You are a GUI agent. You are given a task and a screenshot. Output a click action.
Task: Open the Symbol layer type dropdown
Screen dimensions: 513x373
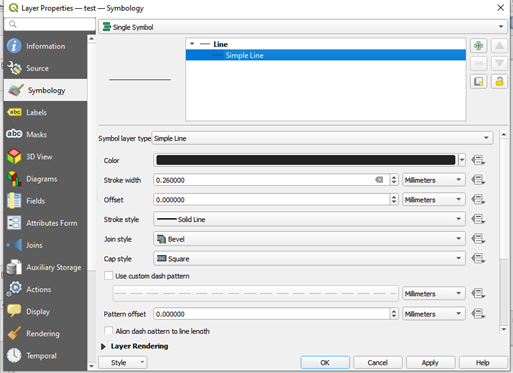click(x=322, y=138)
